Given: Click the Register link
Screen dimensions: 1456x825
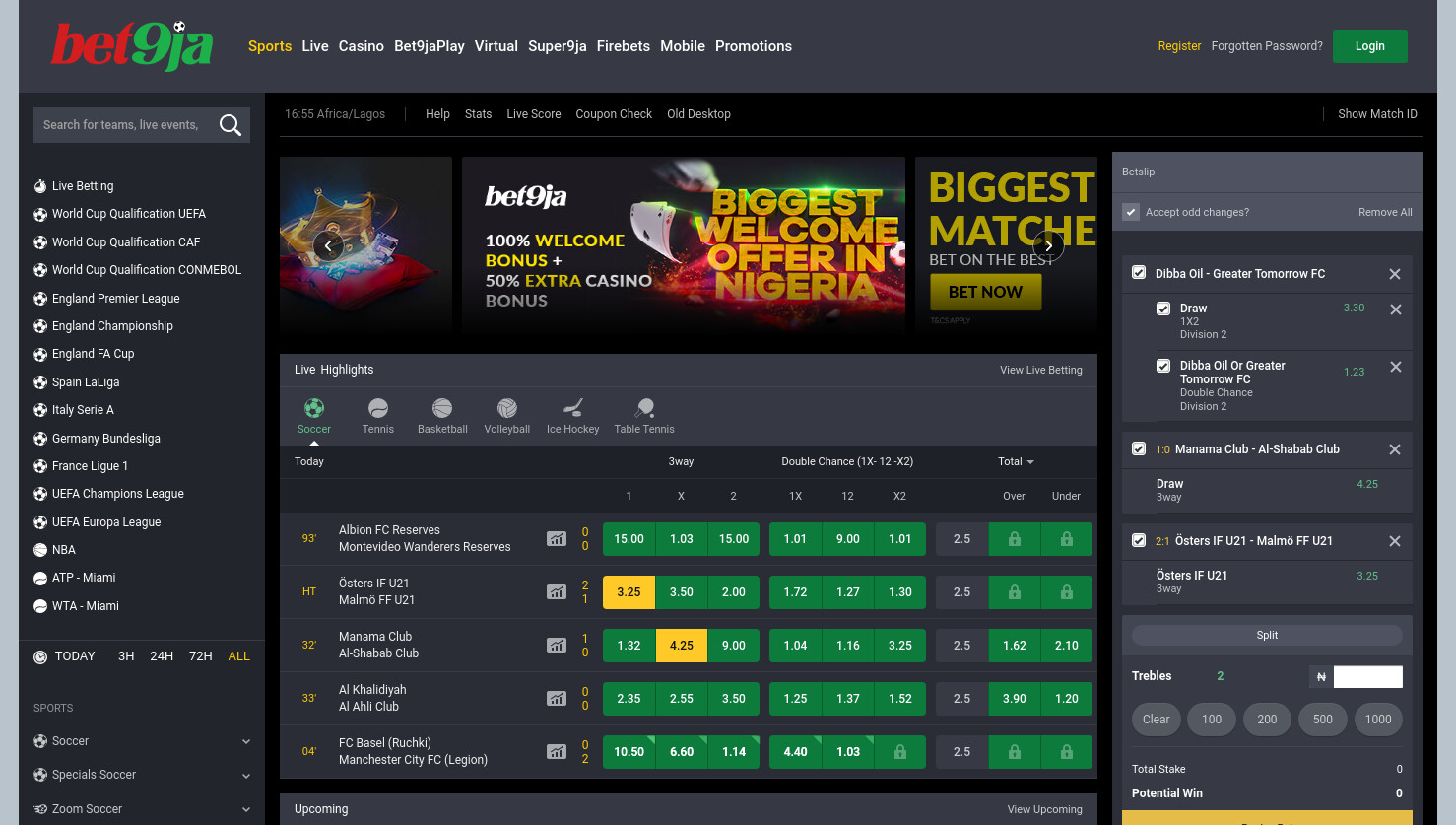Looking at the screenshot, I should (1179, 46).
